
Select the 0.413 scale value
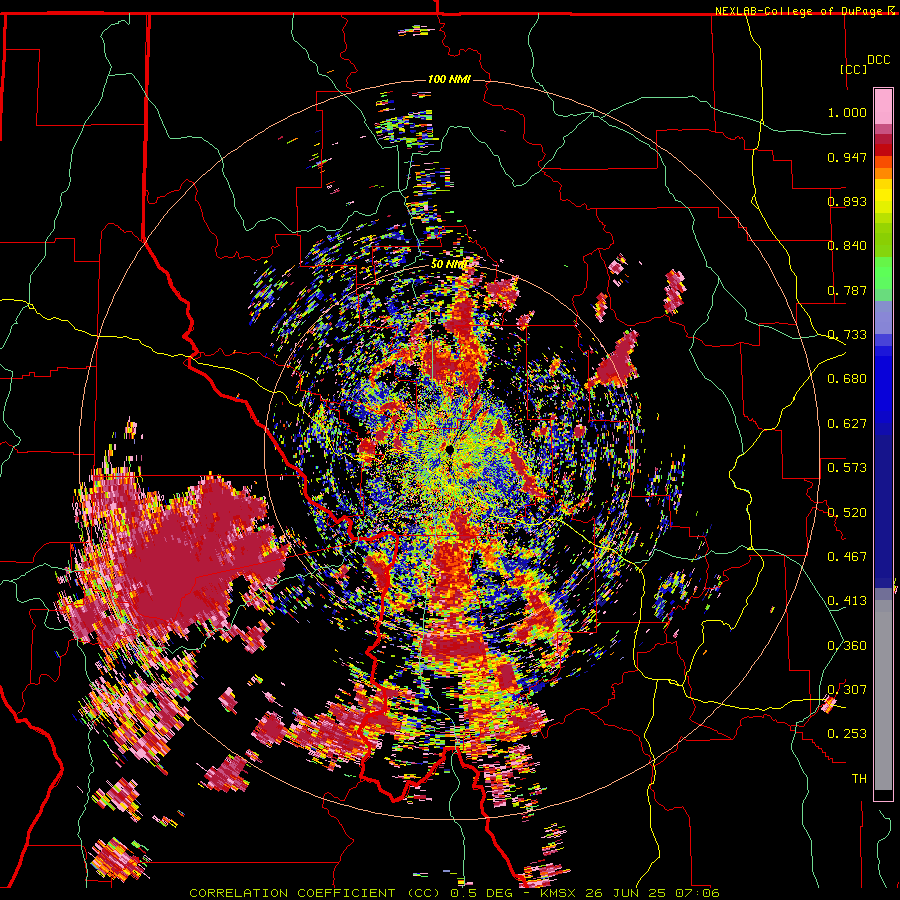(x=847, y=601)
